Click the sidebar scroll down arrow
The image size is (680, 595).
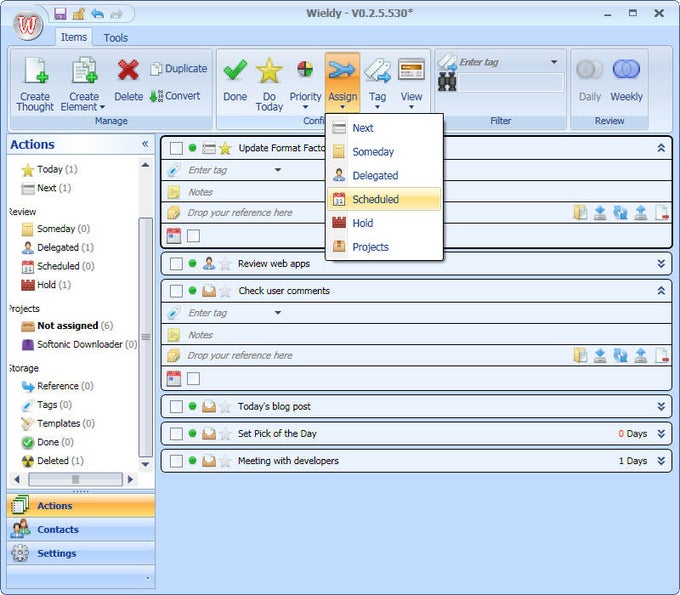146,464
